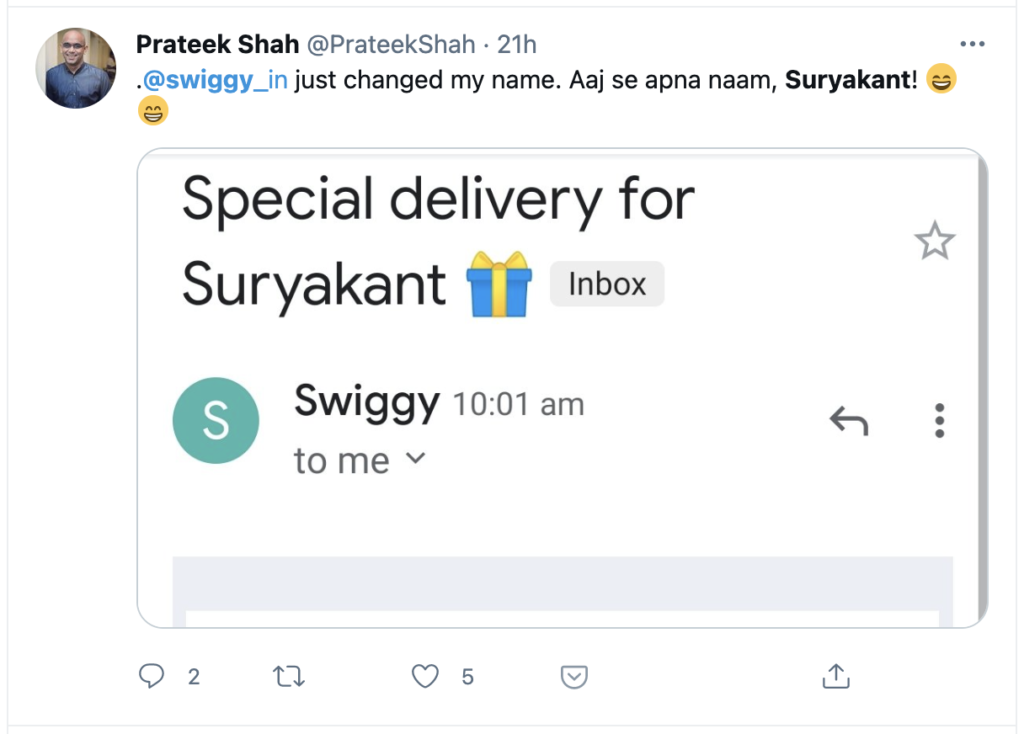1024x734 pixels.
Task: Click the 21h tweet timestamp
Action: tap(518, 45)
